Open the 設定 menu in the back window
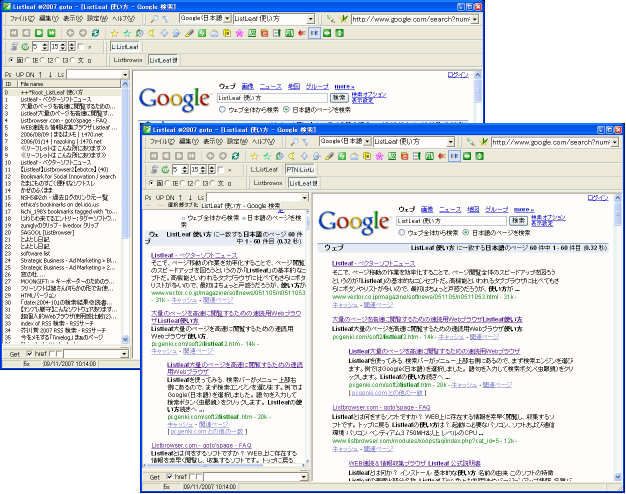This screenshot has width=626, height=494. [97, 18]
